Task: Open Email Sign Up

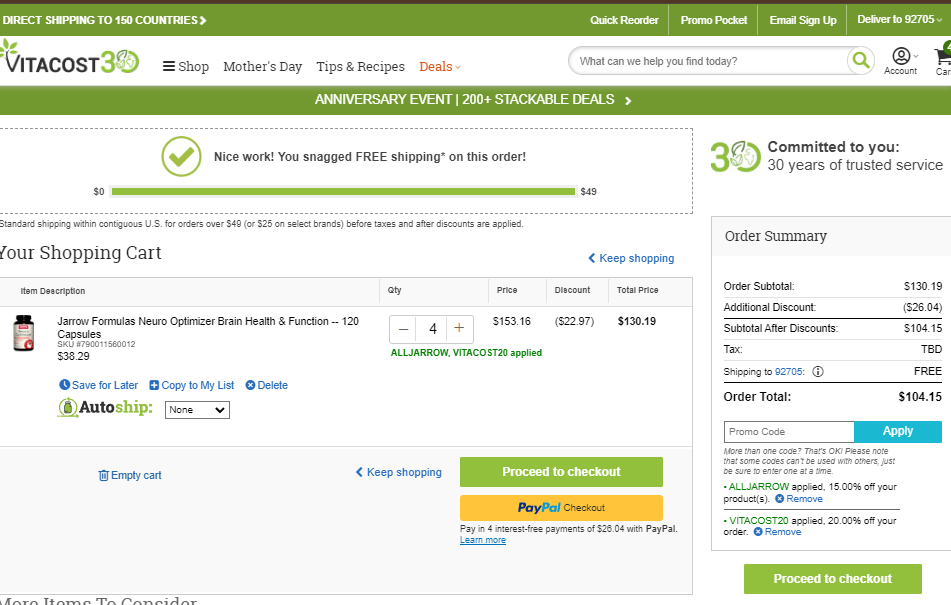Action: pos(803,20)
